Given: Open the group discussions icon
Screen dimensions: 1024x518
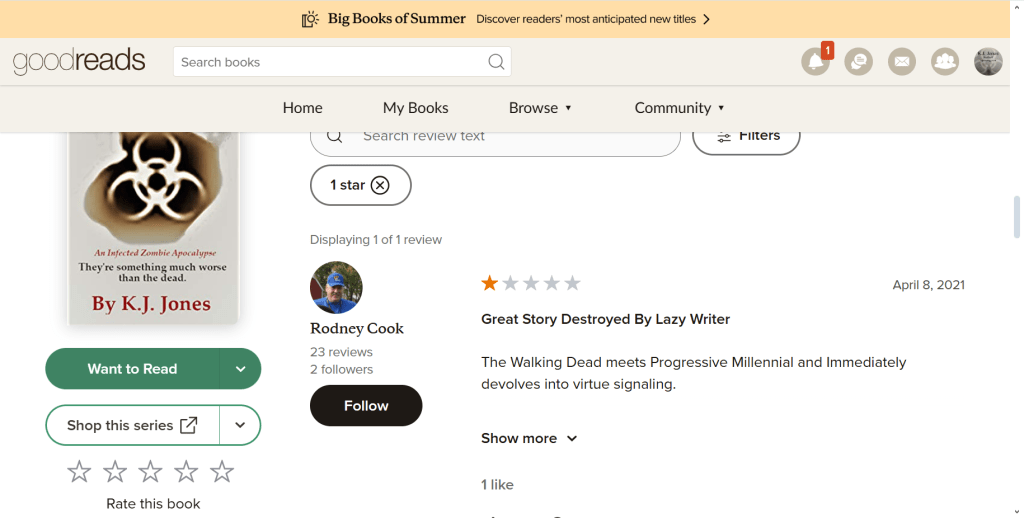Looking at the screenshot, I should (858, 62).
